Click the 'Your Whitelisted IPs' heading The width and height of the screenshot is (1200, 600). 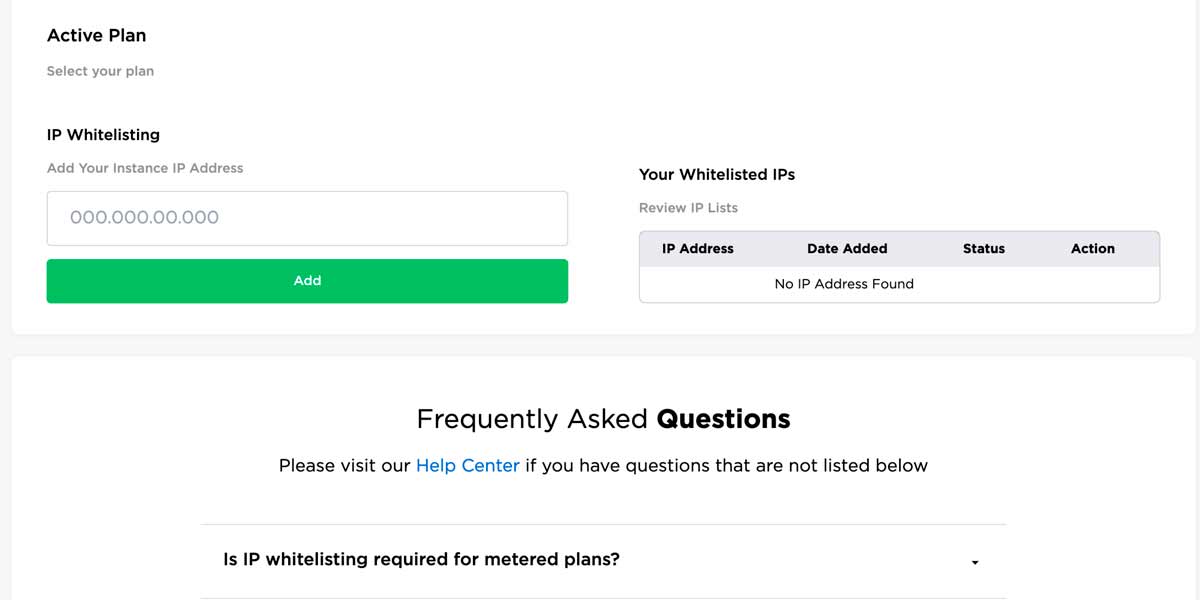[716, 174]
